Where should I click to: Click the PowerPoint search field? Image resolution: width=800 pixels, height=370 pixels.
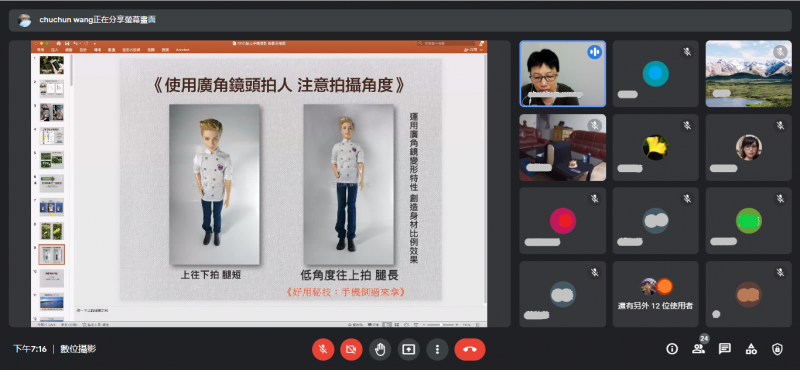[x=445, y=43]
